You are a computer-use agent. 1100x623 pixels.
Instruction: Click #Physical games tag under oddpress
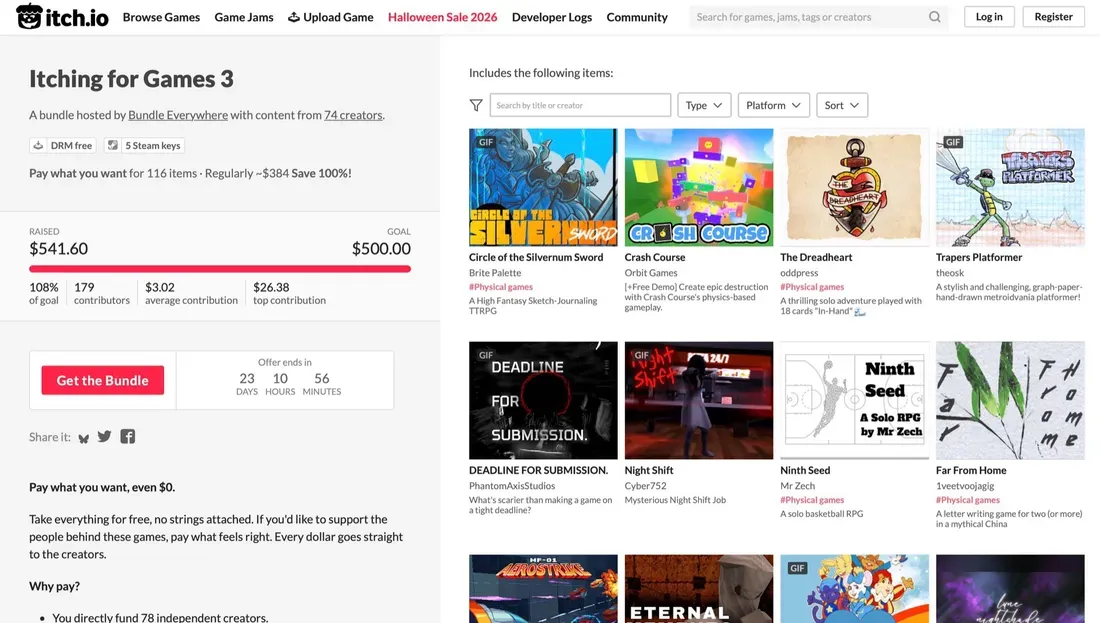pos(812,287)
